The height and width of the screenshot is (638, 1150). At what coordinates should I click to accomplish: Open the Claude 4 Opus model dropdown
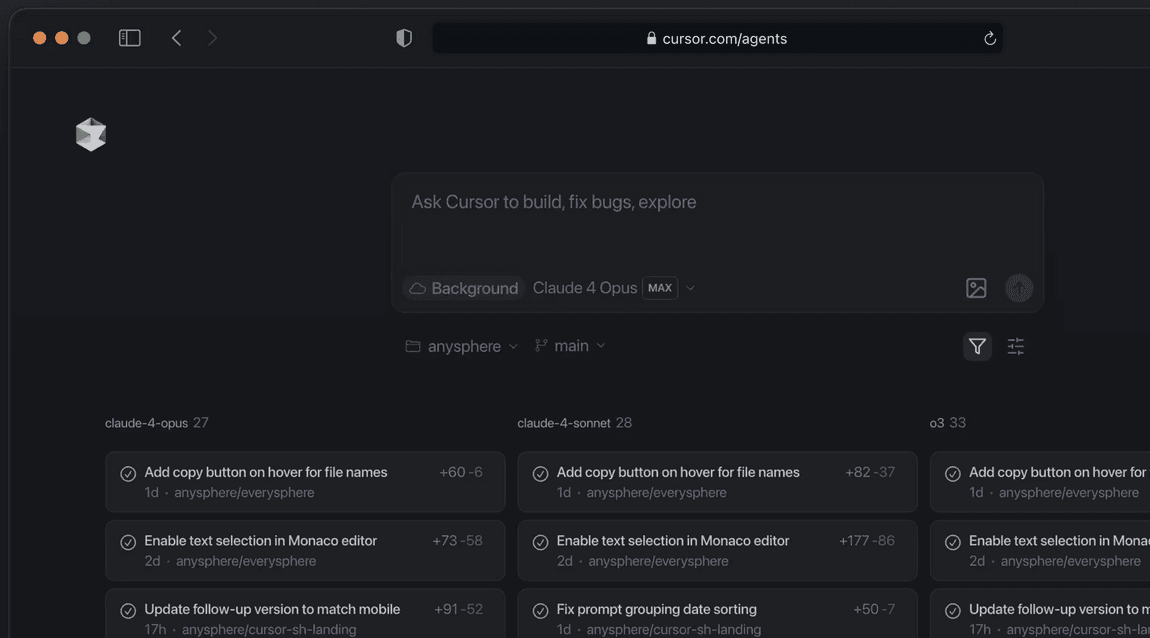coord(585,288)
